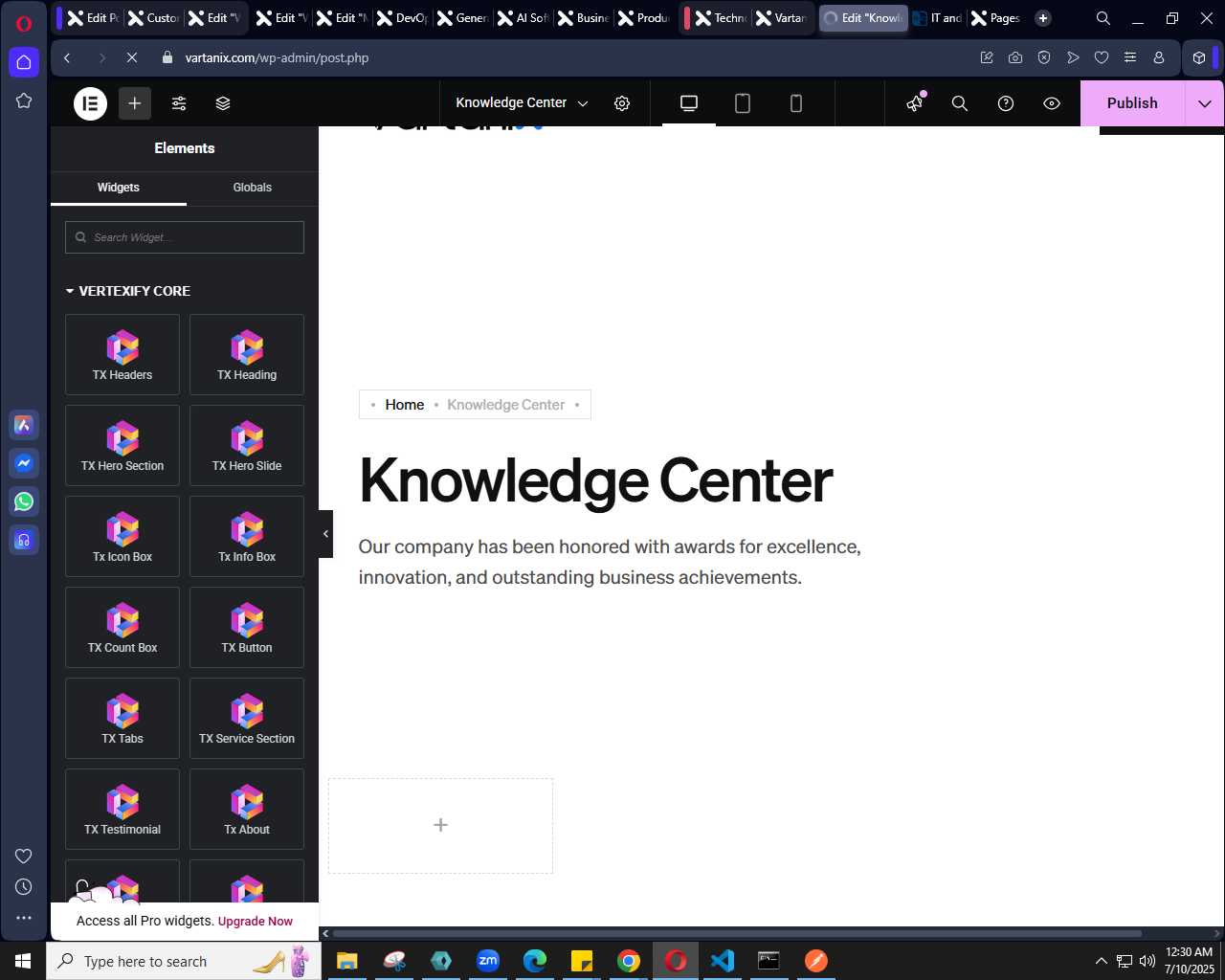Select the TX Tabs widget

(x=122, y=718)
